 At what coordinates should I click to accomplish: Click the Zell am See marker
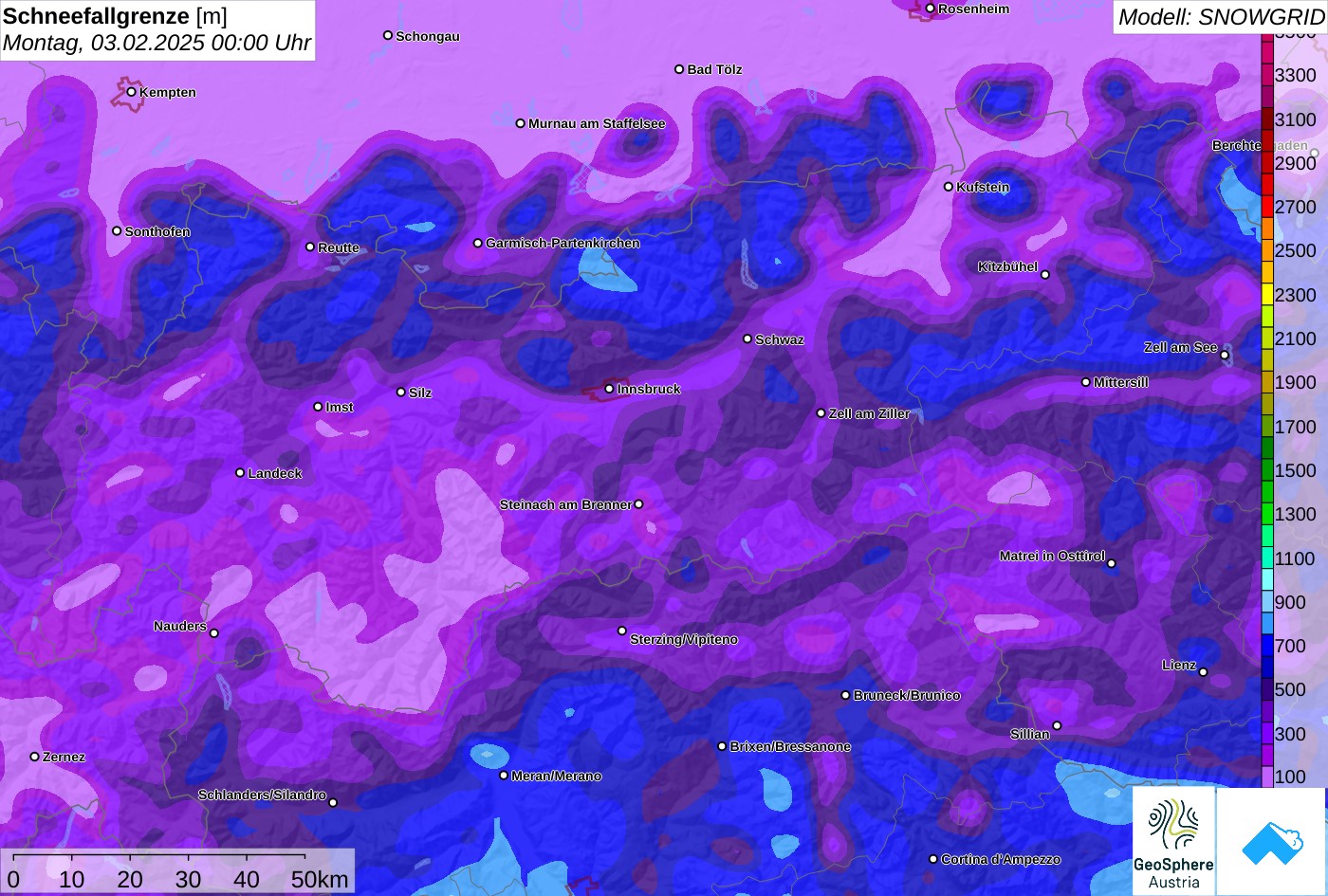click(1225, 356)
